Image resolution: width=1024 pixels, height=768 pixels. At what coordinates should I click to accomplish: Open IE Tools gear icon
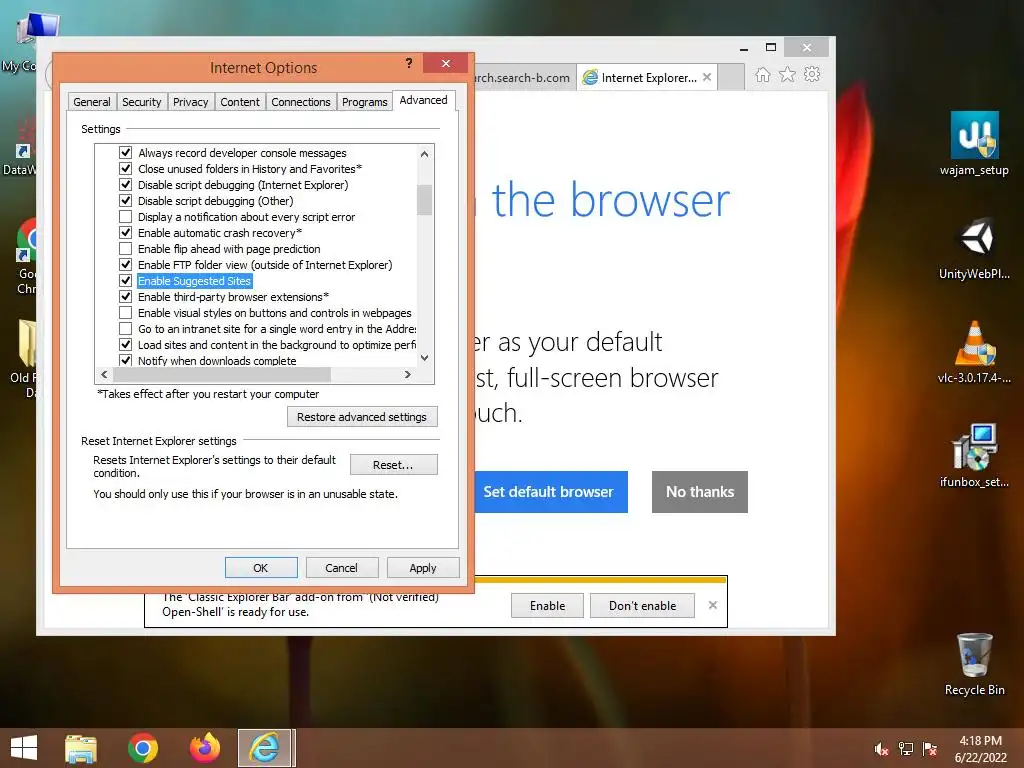click(x=812, y=74)
